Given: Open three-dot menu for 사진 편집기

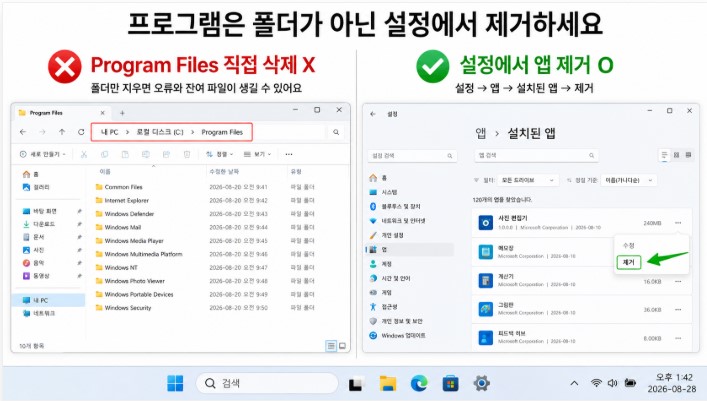Looking at the screenshot, I should pos(678,223).
